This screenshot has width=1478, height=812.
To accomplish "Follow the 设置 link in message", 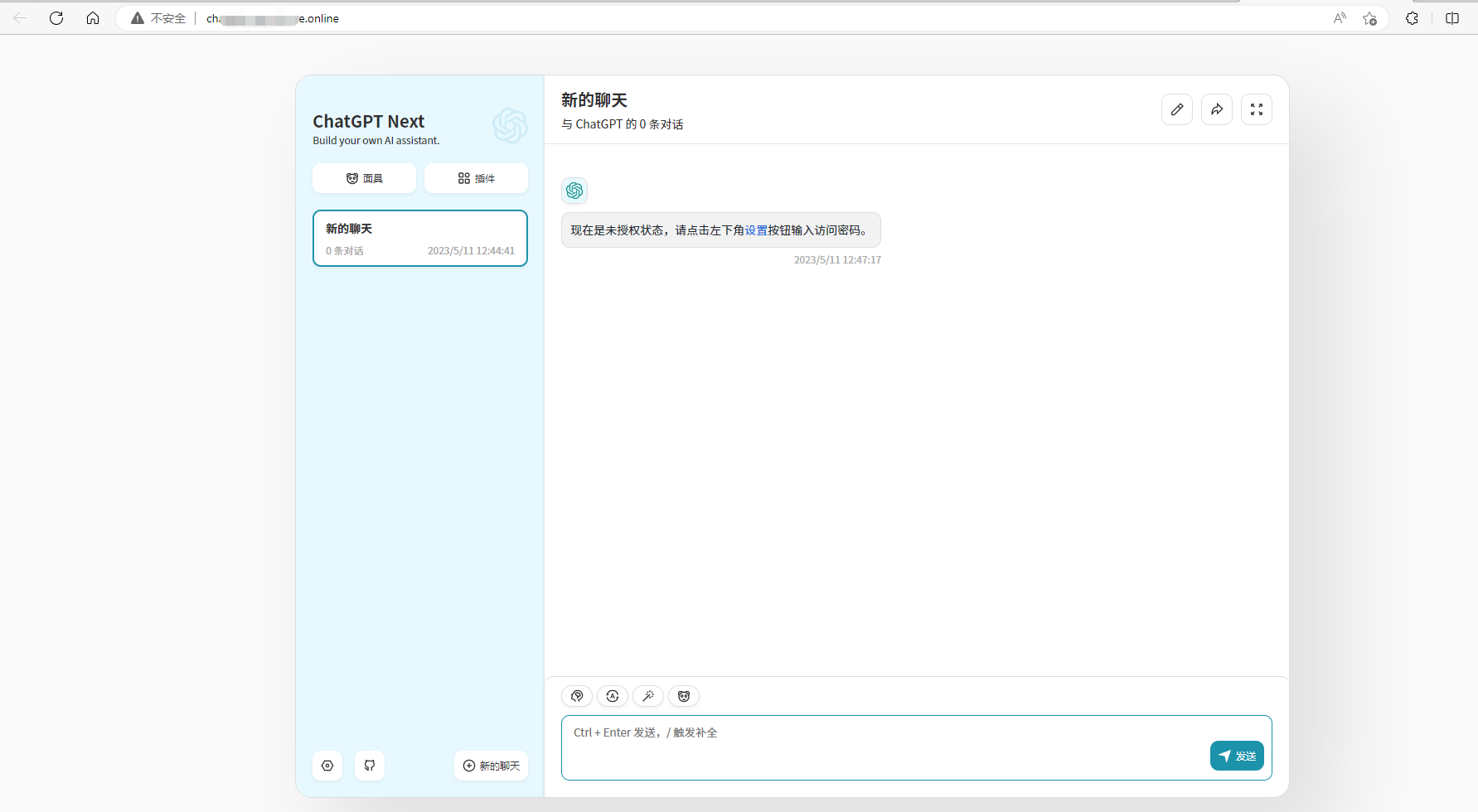I will pyautogui.click(x=756, y=230).
